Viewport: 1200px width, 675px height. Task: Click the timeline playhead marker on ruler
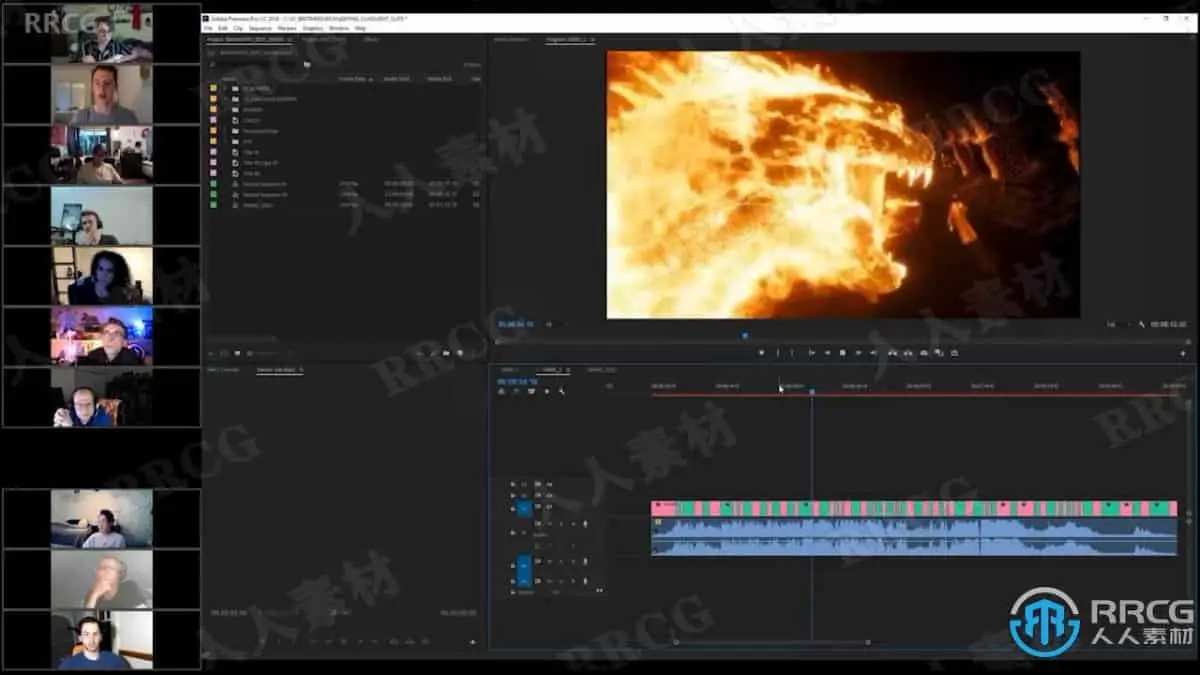(x=812, y=390)
